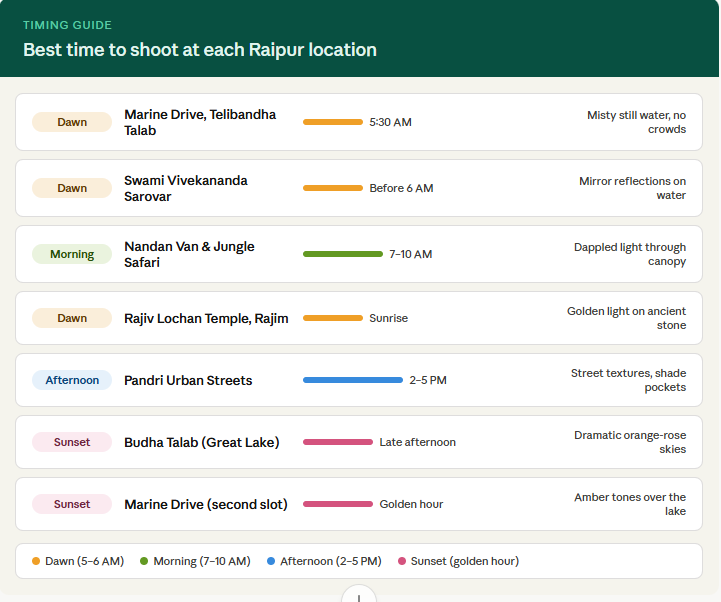Click the blue Afternoon legend dot

[271, 561]
